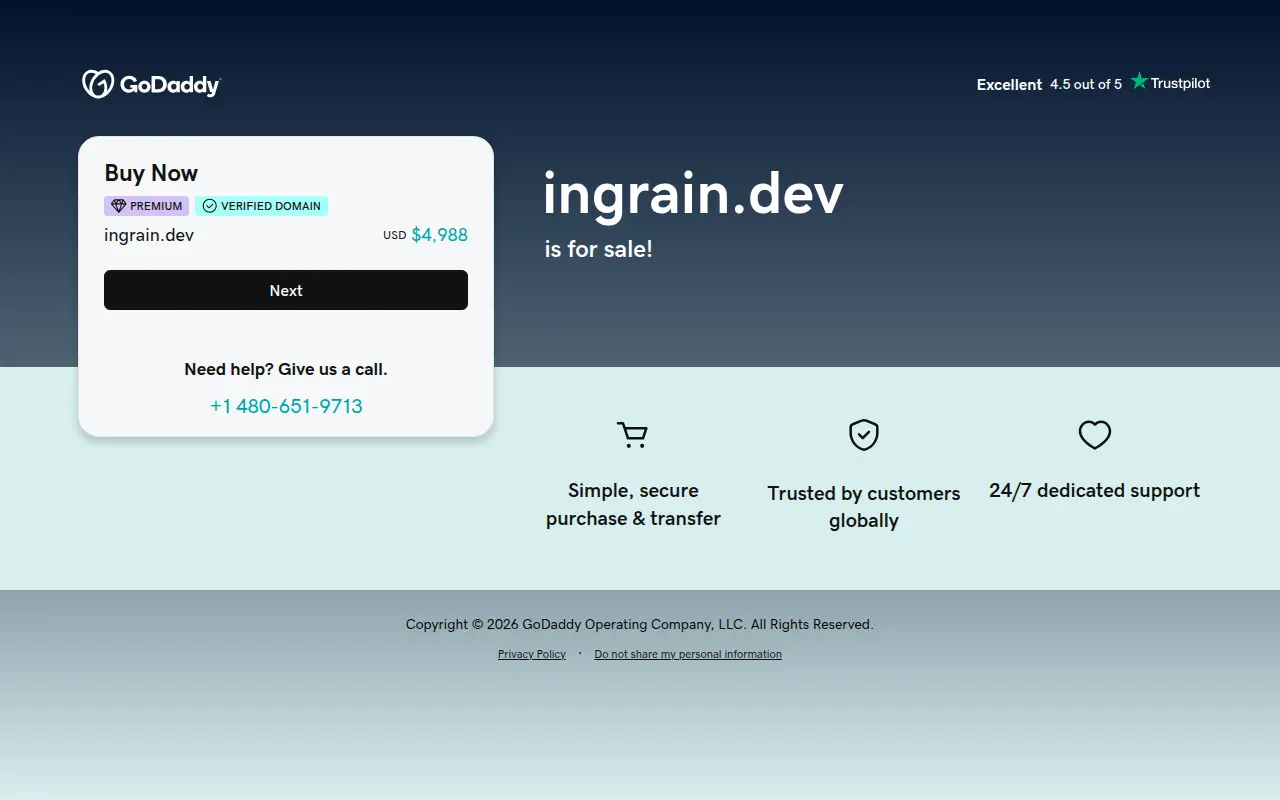Click the $4,988 price

440,235
